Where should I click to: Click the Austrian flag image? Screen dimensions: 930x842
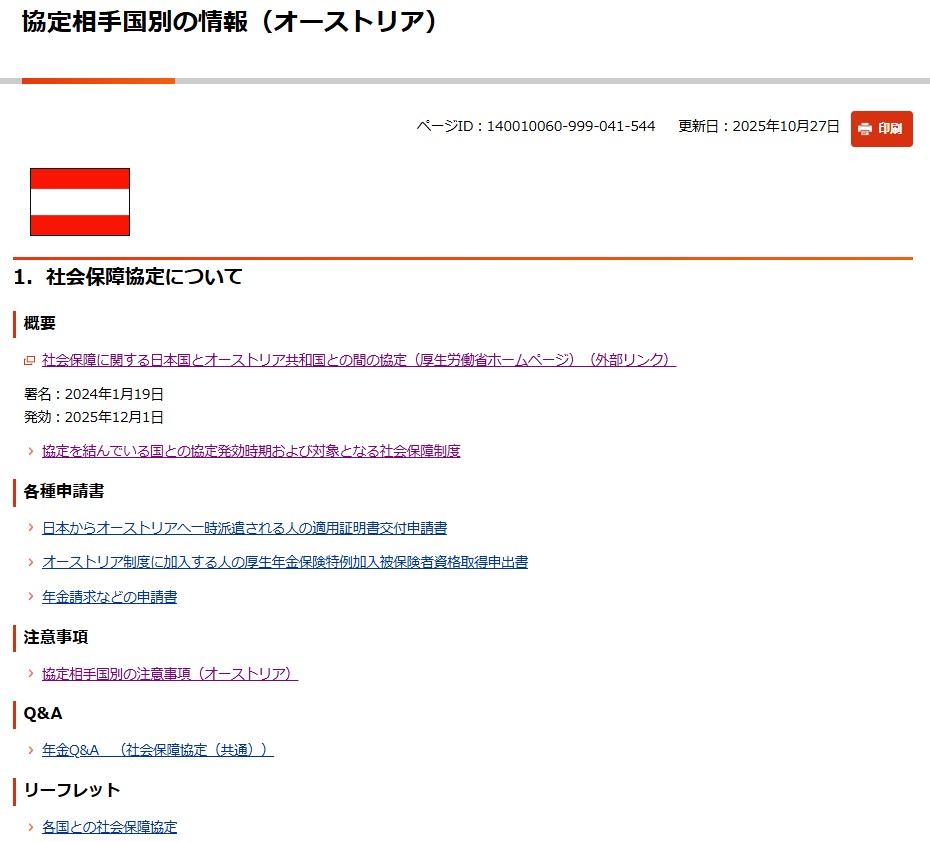point(80,202)
